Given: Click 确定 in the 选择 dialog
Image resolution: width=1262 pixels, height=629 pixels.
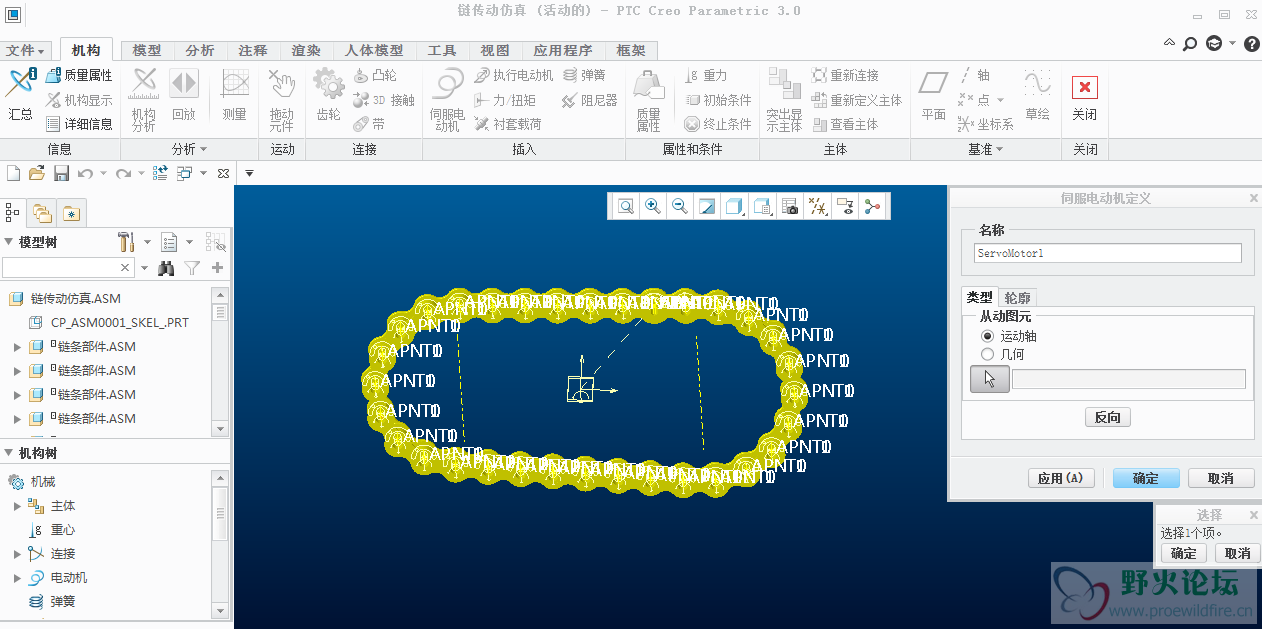Looking at the screenshot, I should [1184, 553].
